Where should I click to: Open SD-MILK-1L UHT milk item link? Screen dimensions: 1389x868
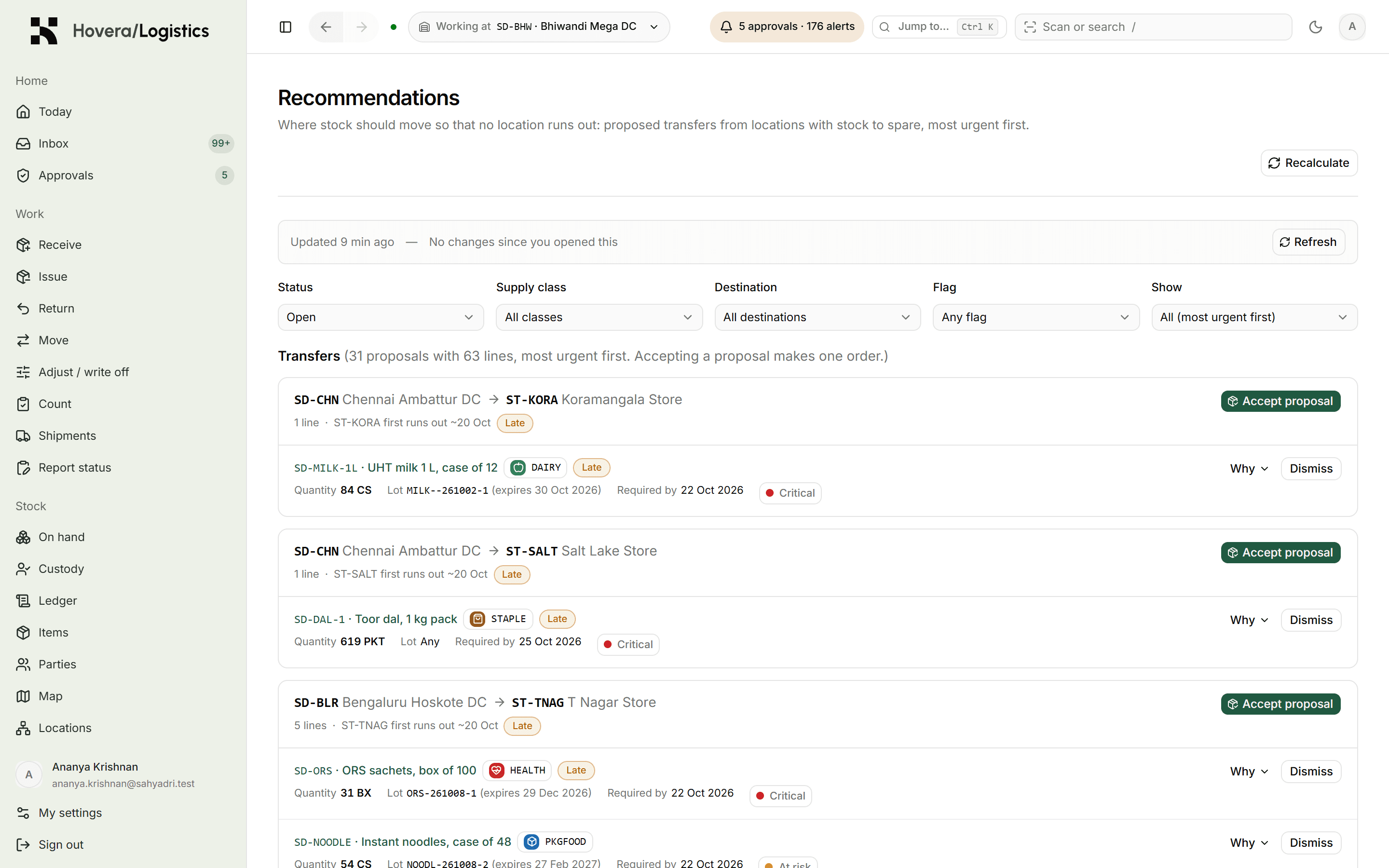pos(395,468)
